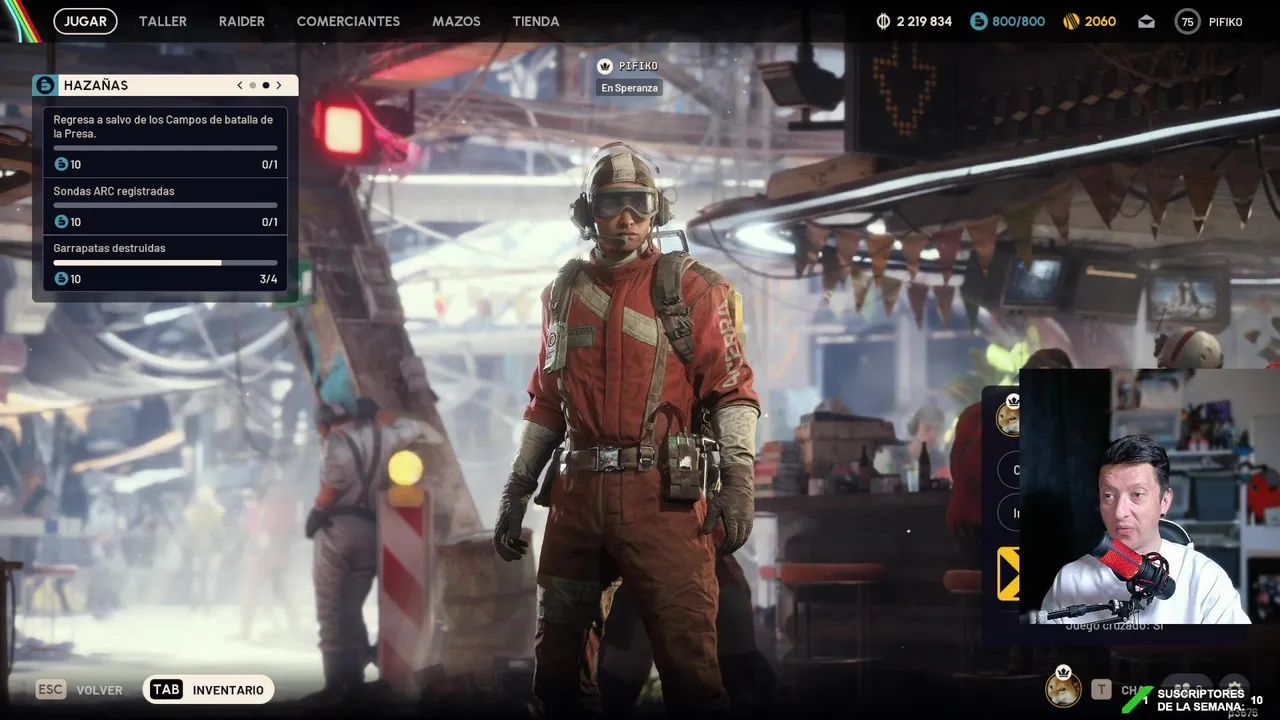Image resolution: width=1280 pixels, height=720 pixels.
Task: Click the Garrapatas destruidas progress bar
Action: pyautogui.click(x=165, y=263)
